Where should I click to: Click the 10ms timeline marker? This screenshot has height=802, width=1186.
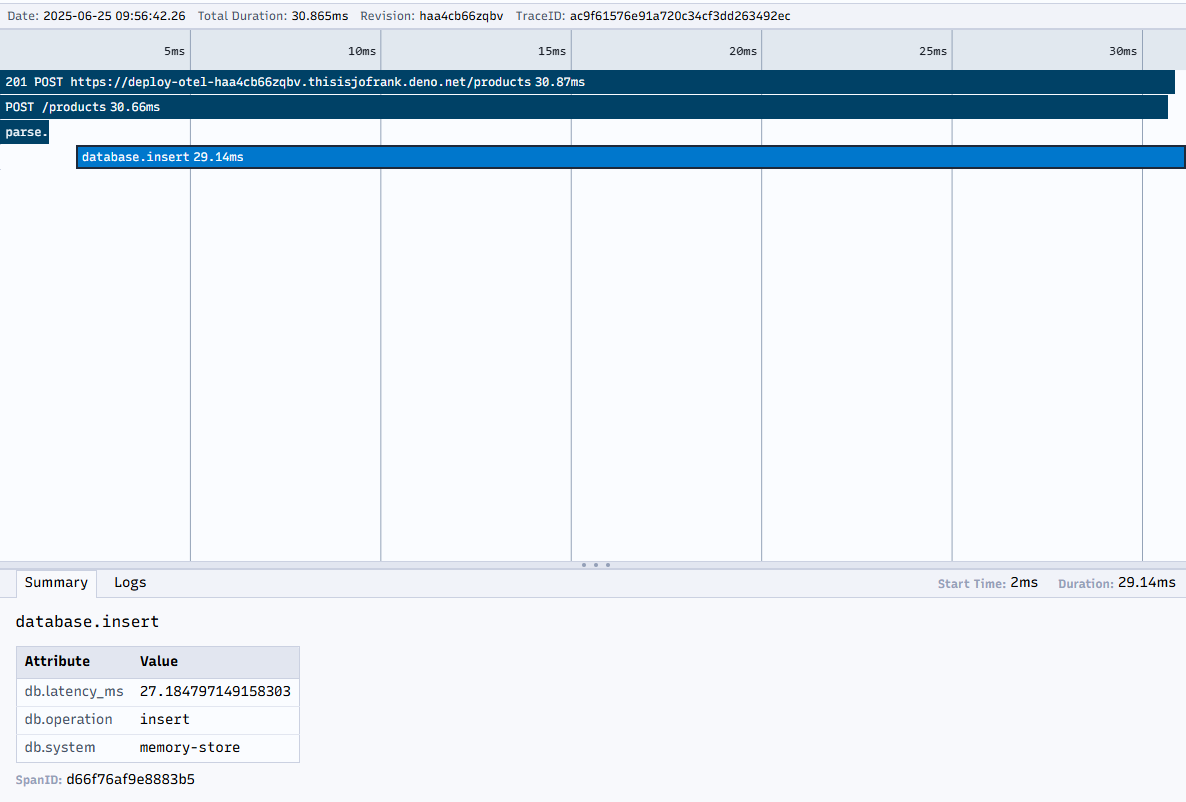[x=361, y=51]
